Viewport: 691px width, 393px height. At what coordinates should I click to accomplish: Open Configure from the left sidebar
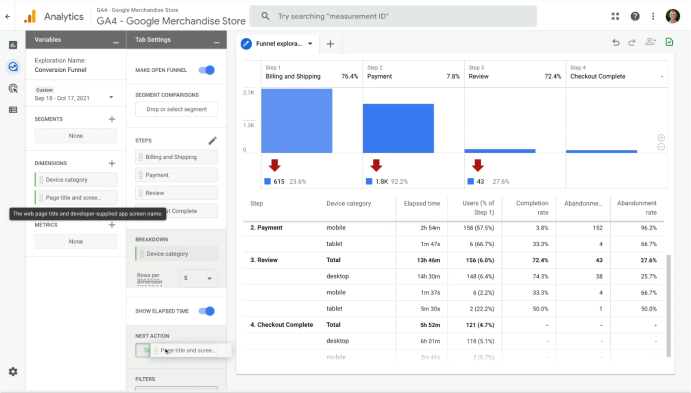tap(13, 110)
